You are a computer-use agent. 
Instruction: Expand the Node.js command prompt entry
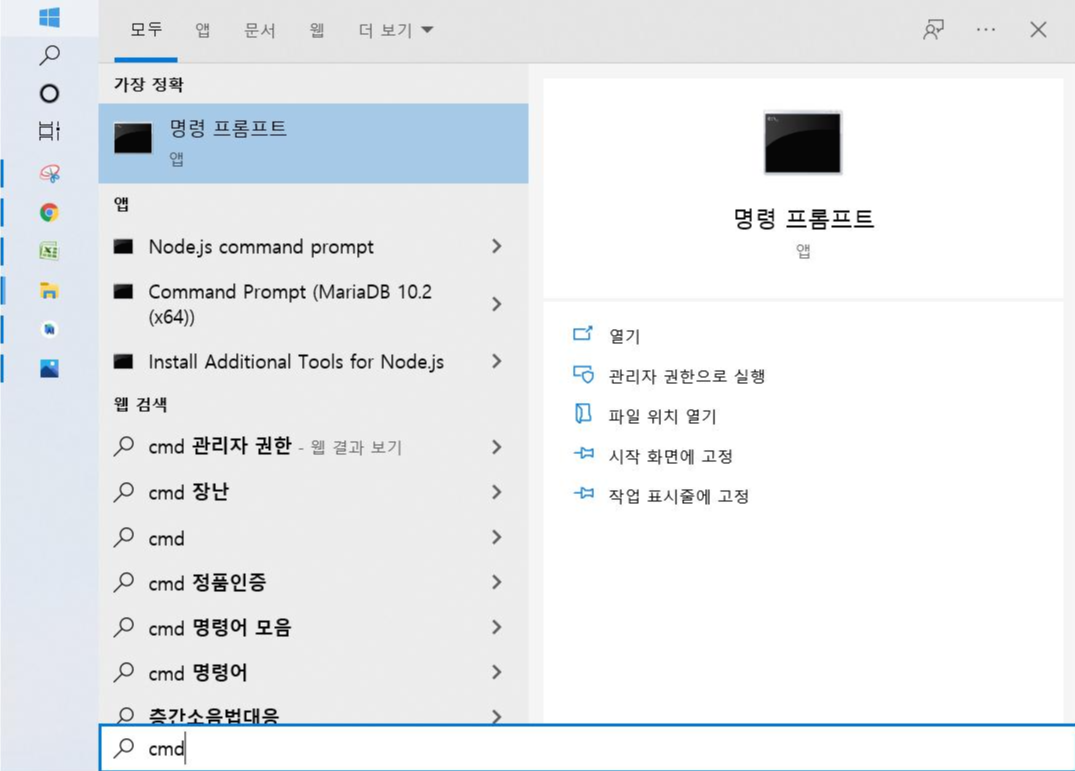[497, 246]
